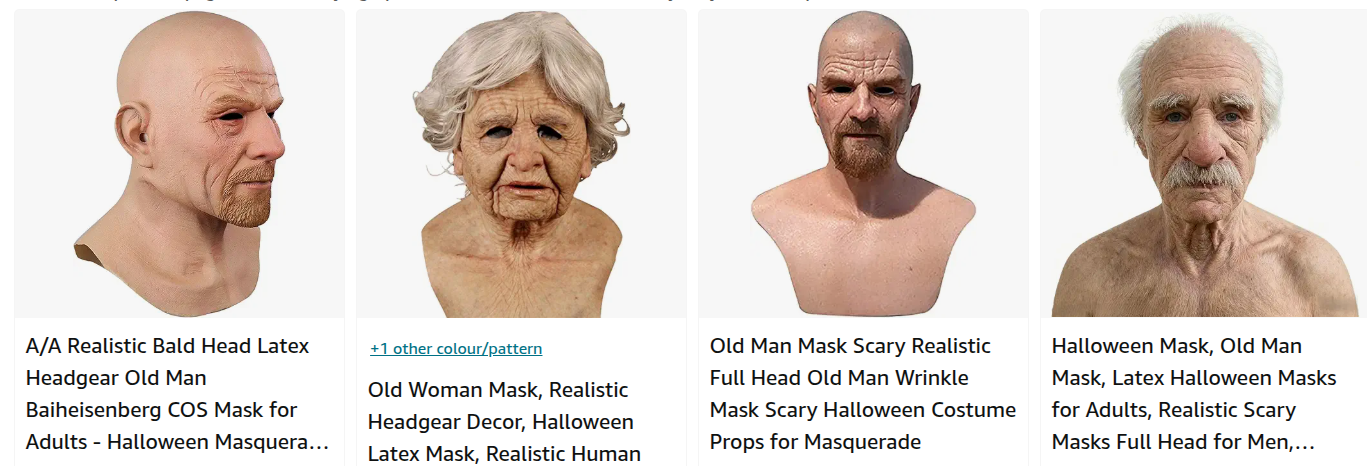1367x466 pixels.
Task: View the white-moustache old man mask photo
Action: [1204, 164]
